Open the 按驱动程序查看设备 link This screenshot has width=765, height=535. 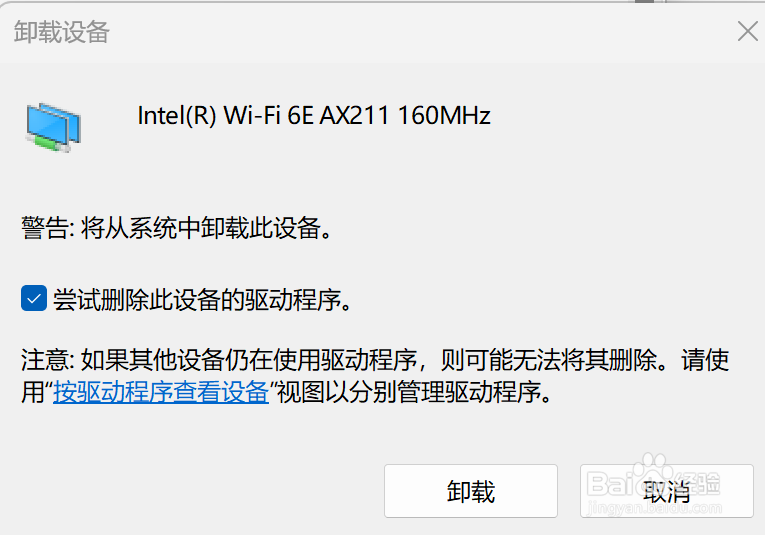tap(161, 391)
